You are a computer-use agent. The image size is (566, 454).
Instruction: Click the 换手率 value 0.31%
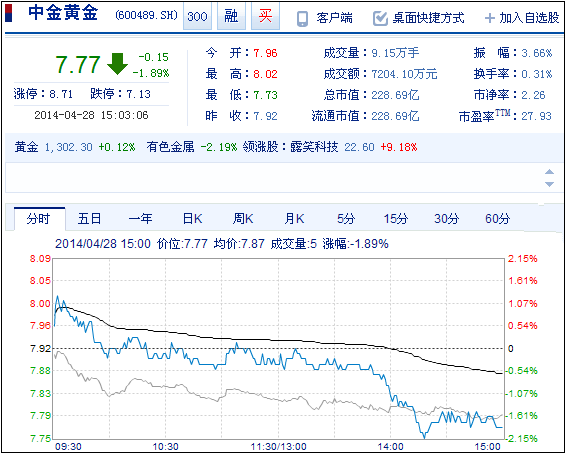(x=537, y=74)
